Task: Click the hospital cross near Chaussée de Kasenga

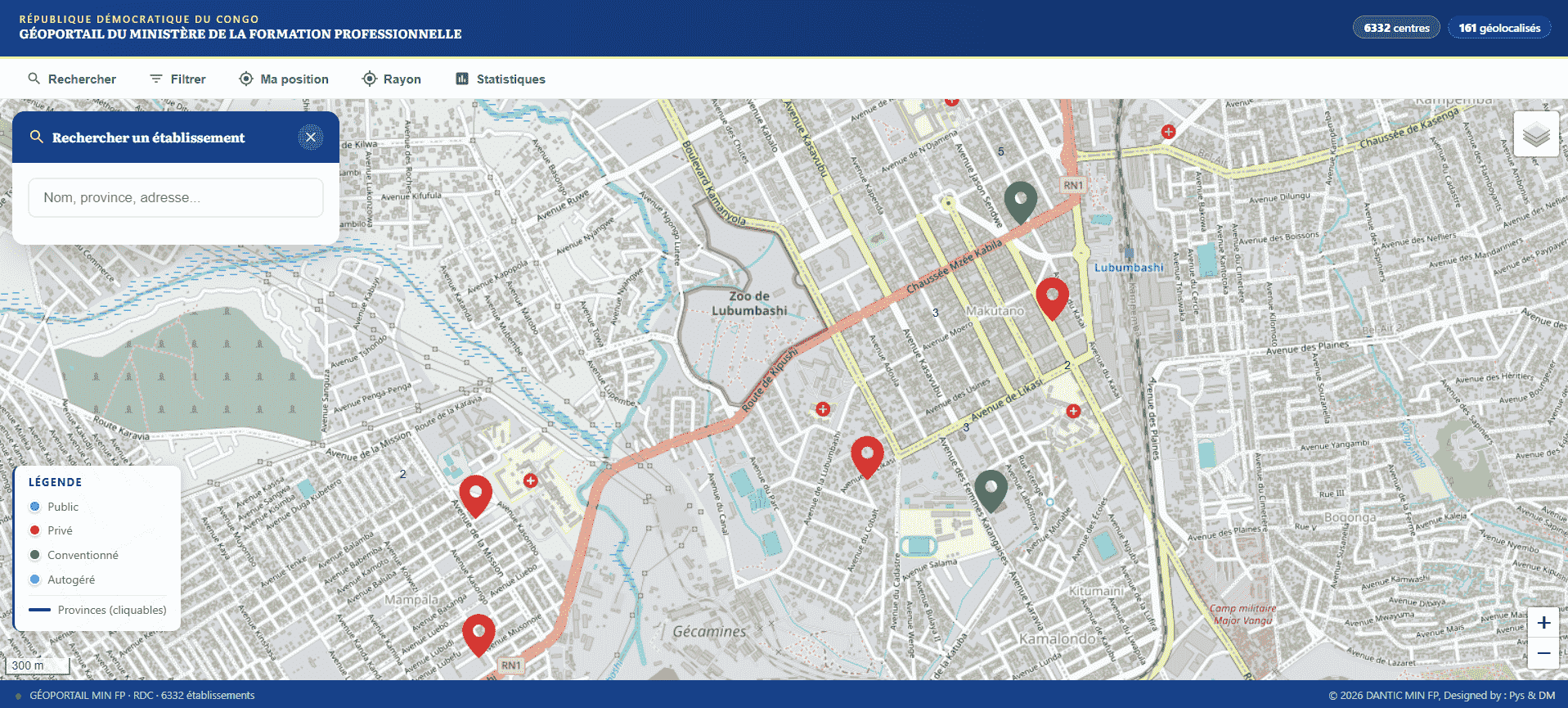Action: pyautogui.click(x=1169, y=132)
